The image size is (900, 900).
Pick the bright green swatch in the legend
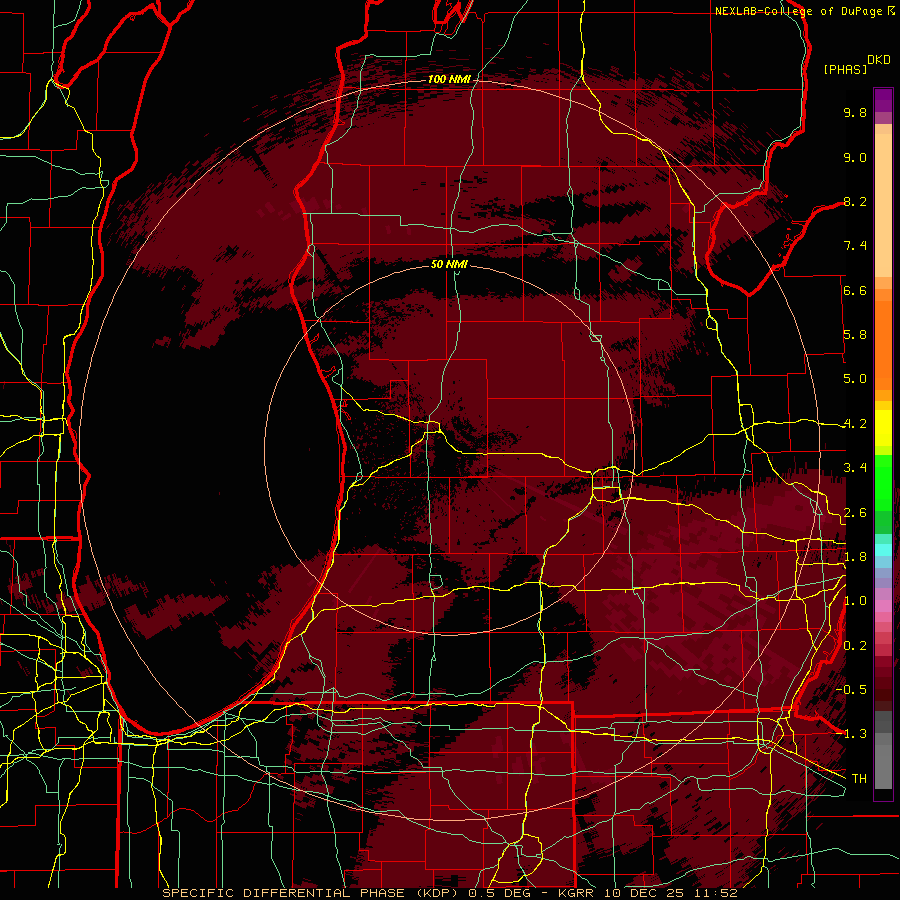(883, 482)
